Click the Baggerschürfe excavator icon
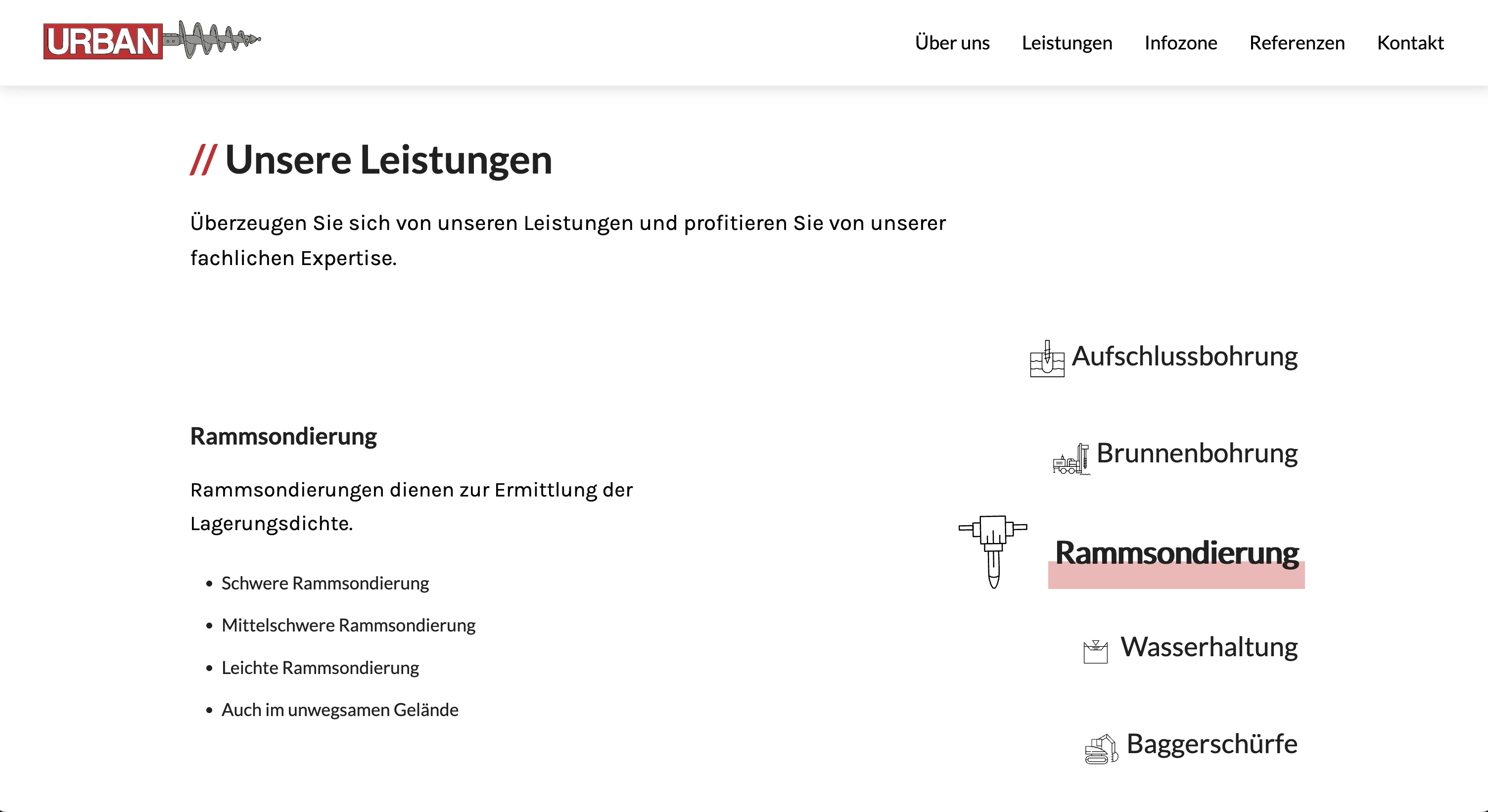1488x812 pixels. point(1101,749)
